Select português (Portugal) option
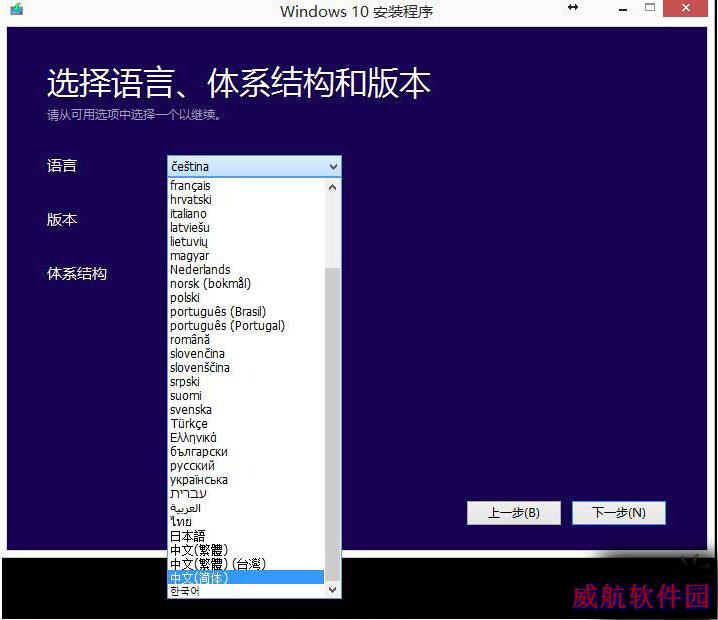Image resolution: width=718 pixels, height=620 pixels. (x=246, y=326)
